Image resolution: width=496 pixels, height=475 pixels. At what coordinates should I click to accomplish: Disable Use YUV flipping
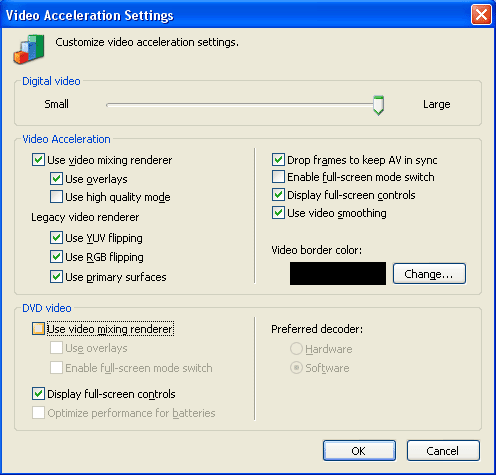[x=56, y=238]
